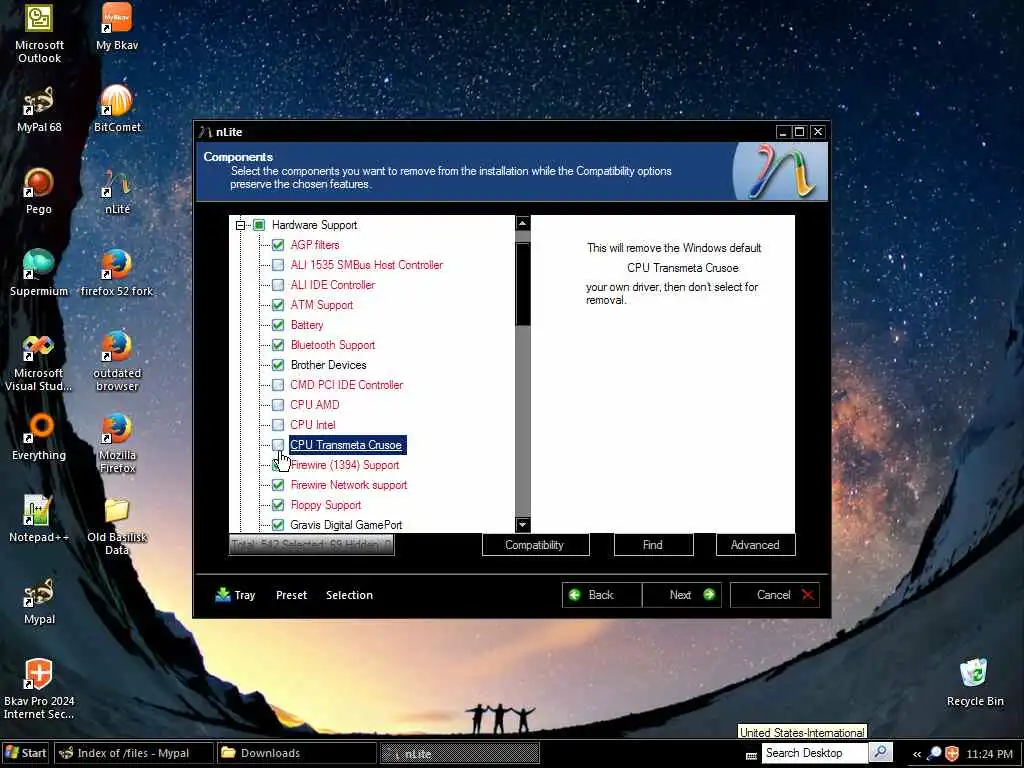Image resolution: width=1024 pixels, height=768 pixels.
Task: Uncheck the ATM Support checkbox
Action: 278,305
